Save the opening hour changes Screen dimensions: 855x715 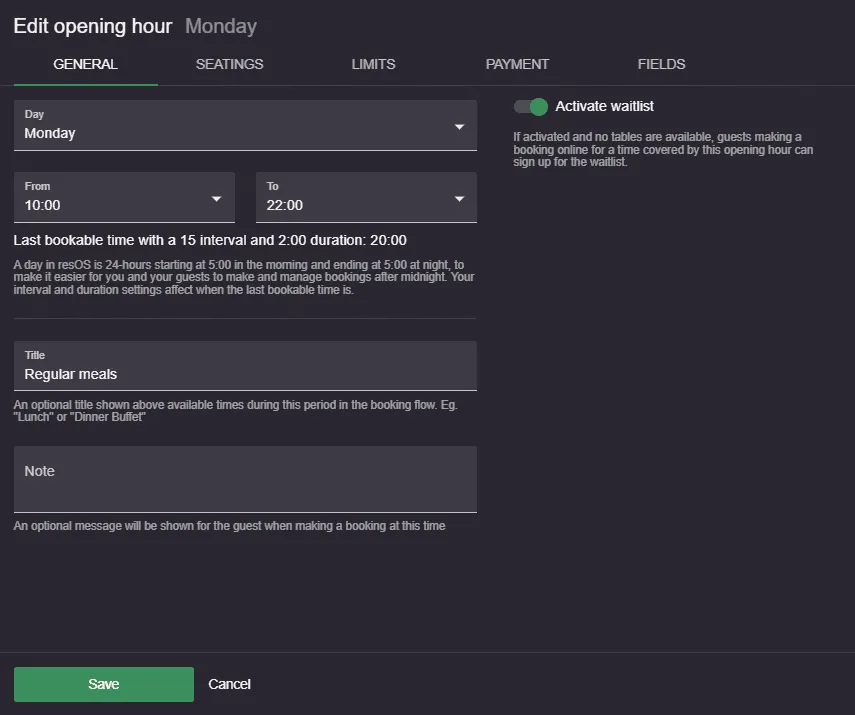104,684
